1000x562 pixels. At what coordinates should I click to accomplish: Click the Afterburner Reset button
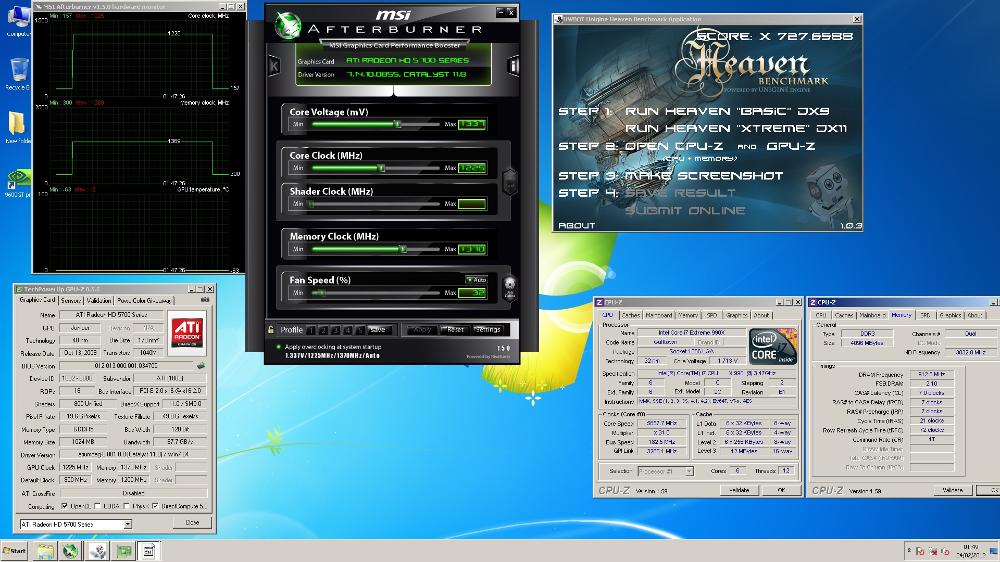coord(453,330)
